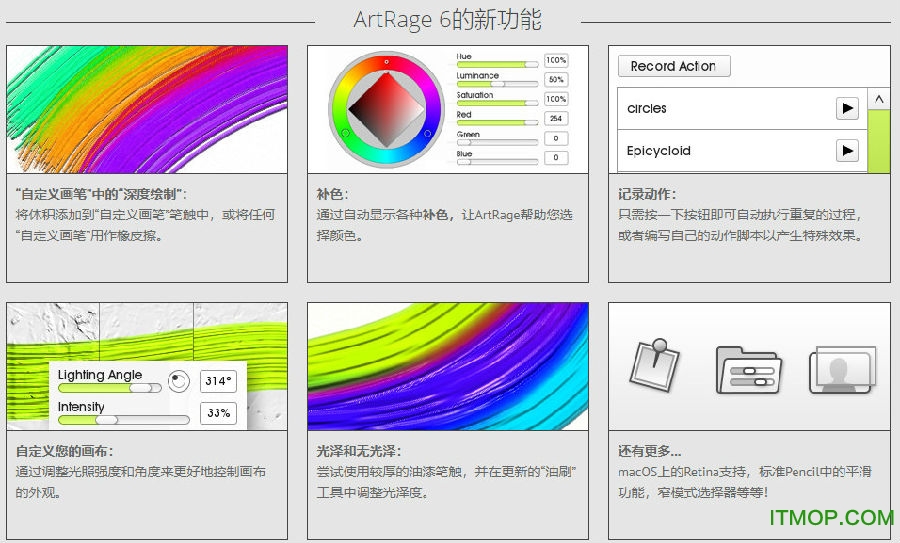This screenshot has width=900, height=543.
Task: Click the '补色:' feature title
Action: tap(332, 194)
